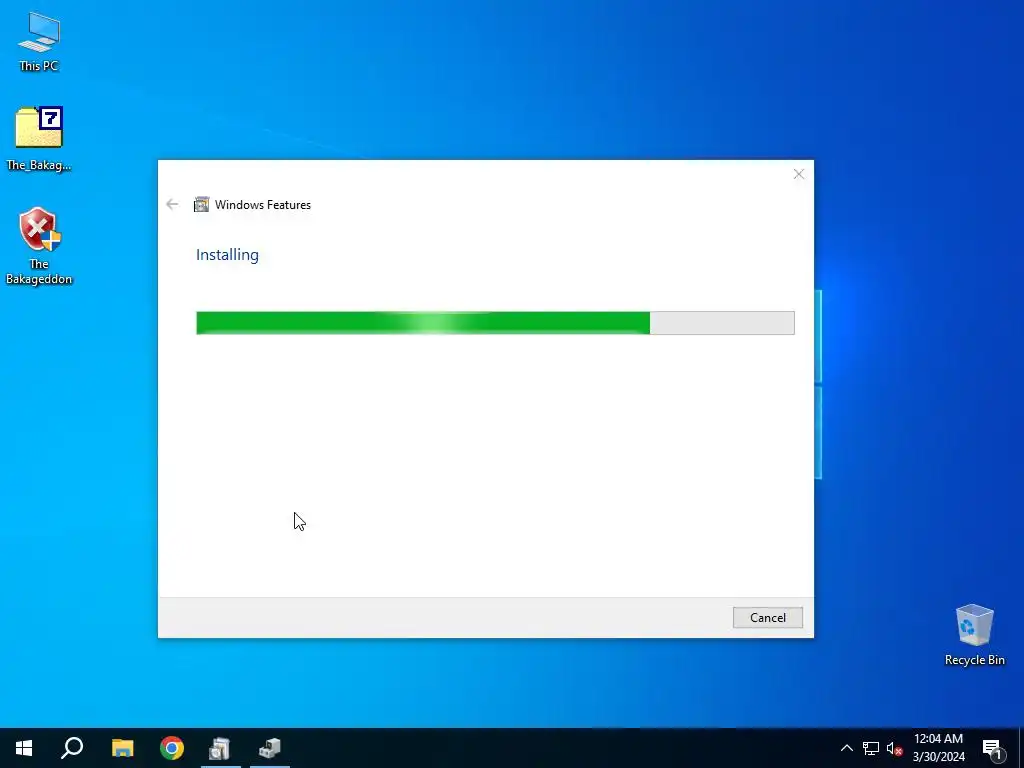Viewport: 1024px width, 768px height.
Task: Click the Windows Features title icon
Action: [x=202, y=204]
